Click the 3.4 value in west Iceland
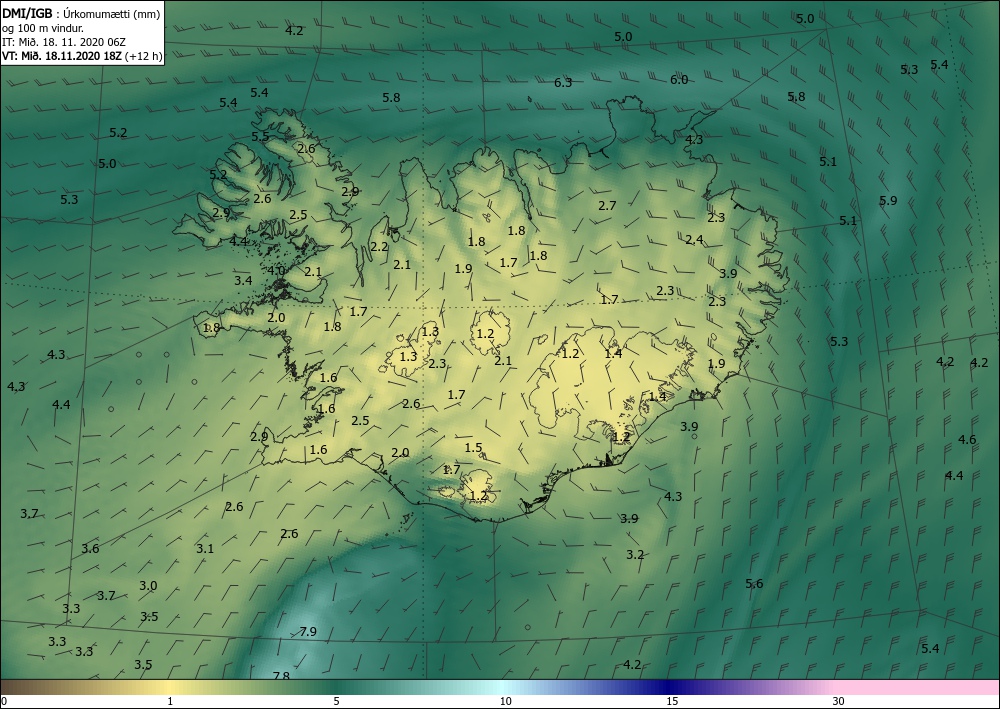This screenshot has width=1000, height=709. pos(243,280)
